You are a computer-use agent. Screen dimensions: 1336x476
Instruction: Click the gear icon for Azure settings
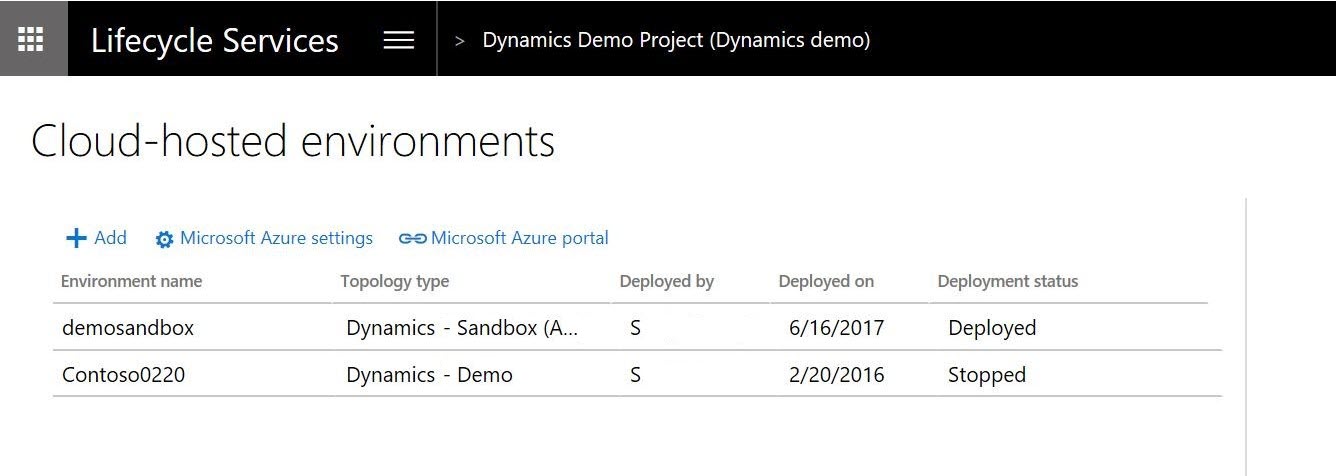165,239
